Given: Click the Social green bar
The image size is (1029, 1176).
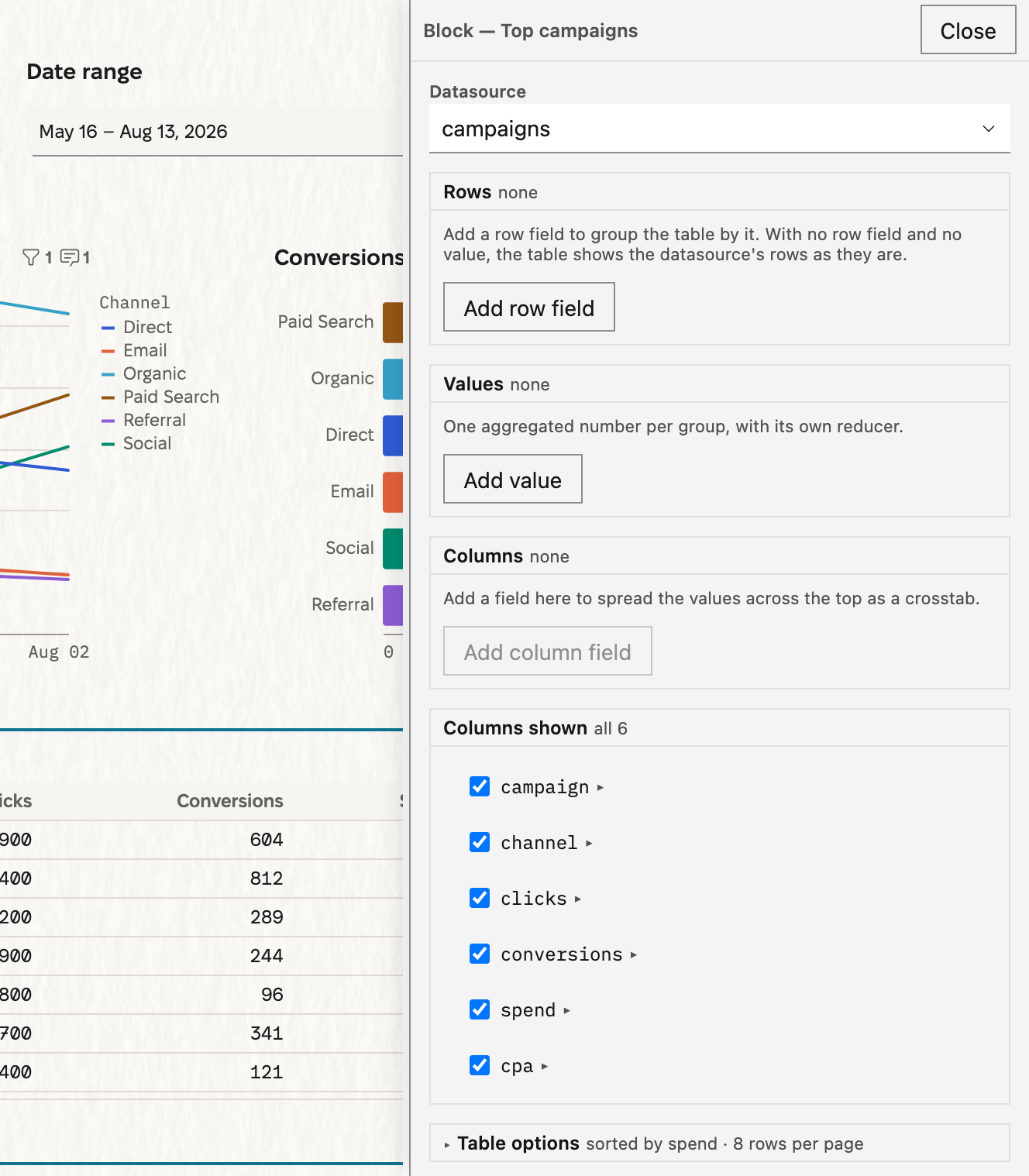Looking at the screenshot, I should [393, 548].
